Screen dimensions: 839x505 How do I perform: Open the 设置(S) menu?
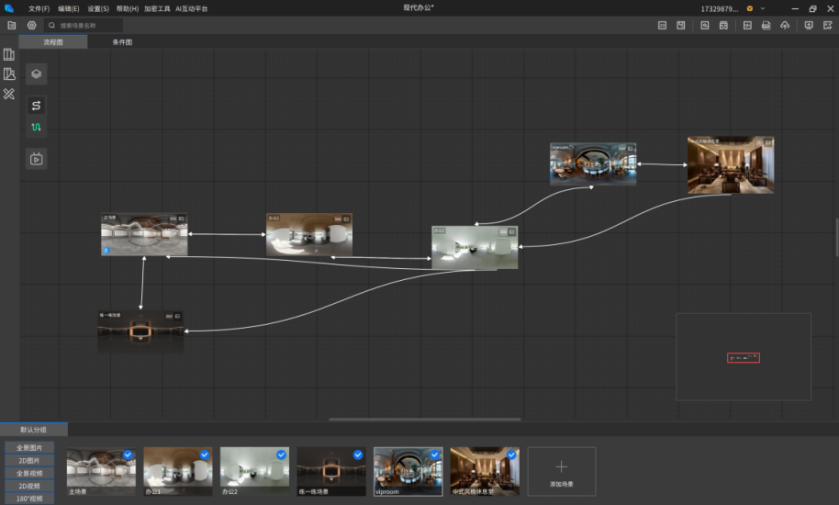pos(98,8)
